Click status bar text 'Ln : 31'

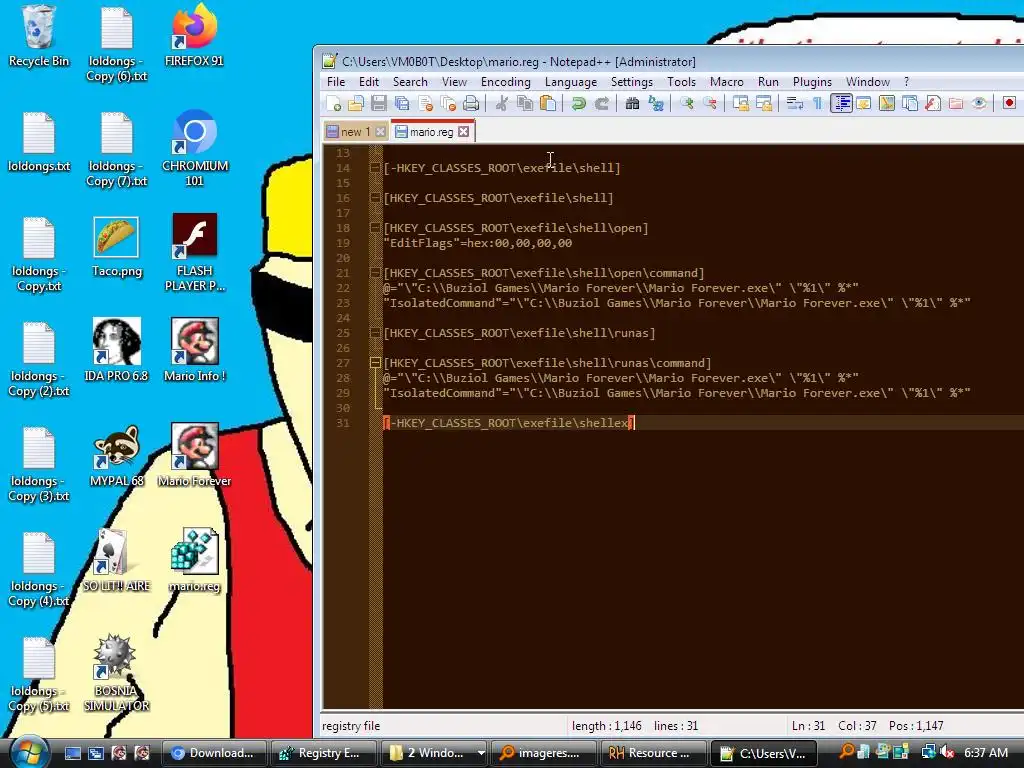(x=808, y=726)
